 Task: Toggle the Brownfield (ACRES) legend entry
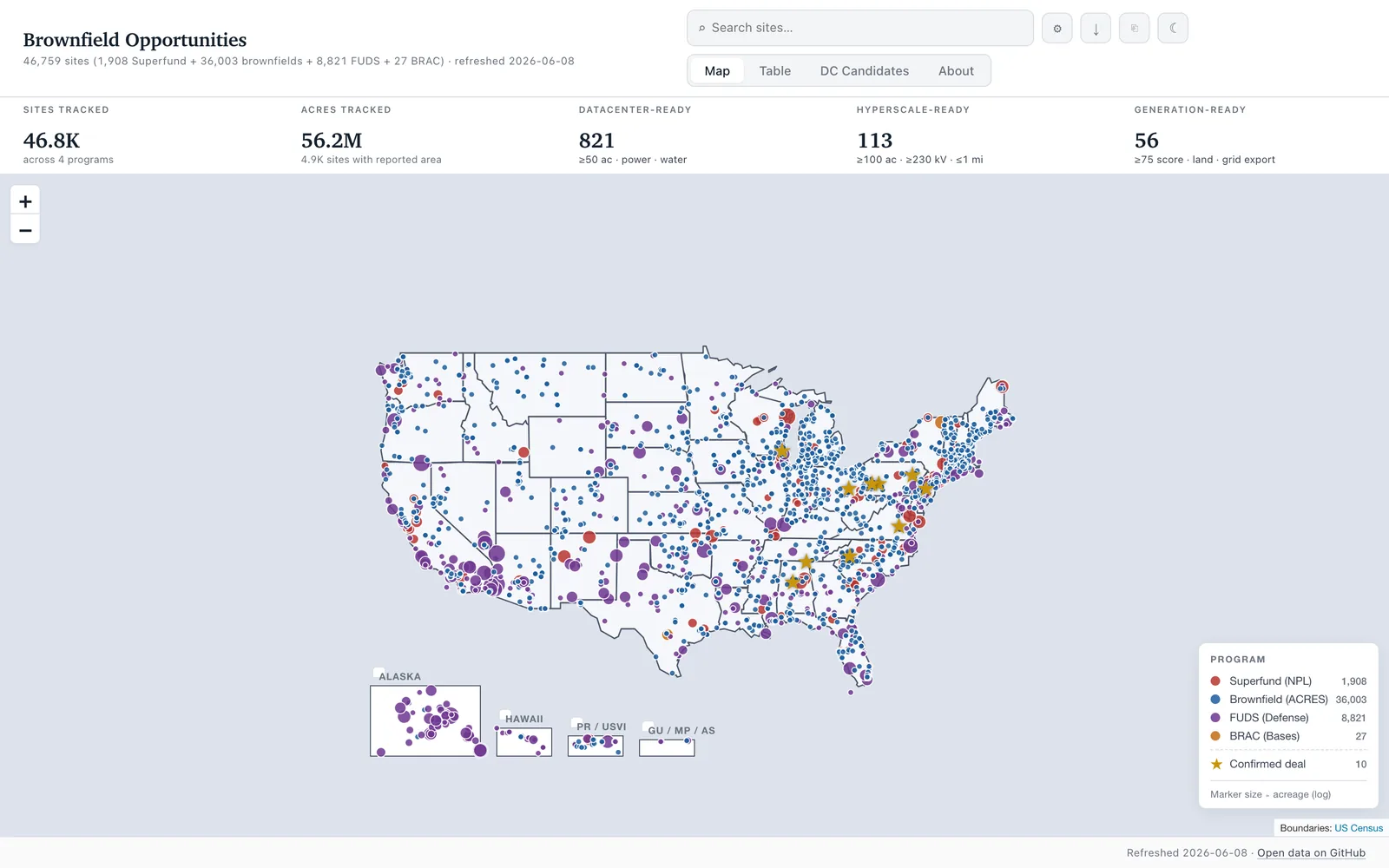pyautogui.click(x=1288, y=700)
